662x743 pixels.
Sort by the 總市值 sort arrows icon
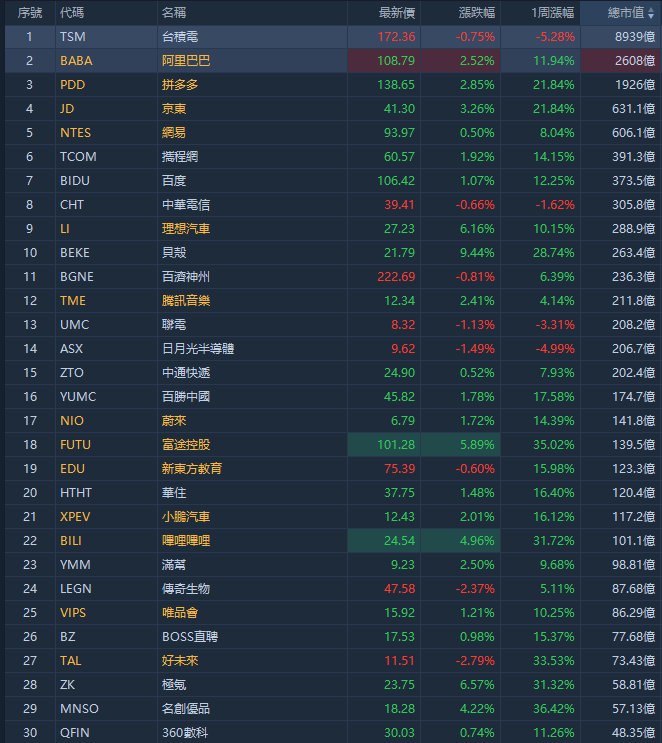(651, 13)
